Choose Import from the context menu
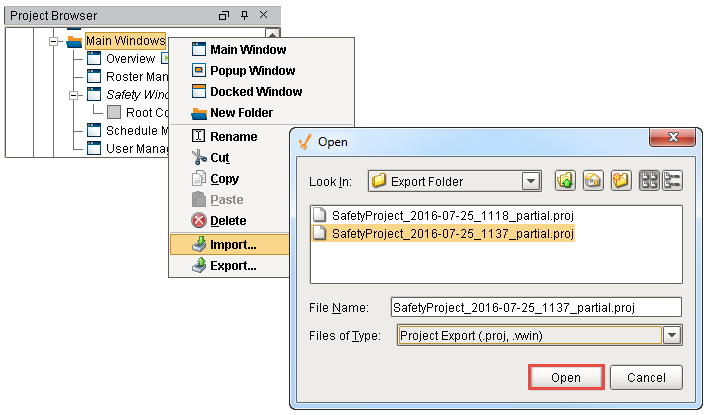Image resolution: width=706 pixels, height=415 pixels. click(232, 244)
